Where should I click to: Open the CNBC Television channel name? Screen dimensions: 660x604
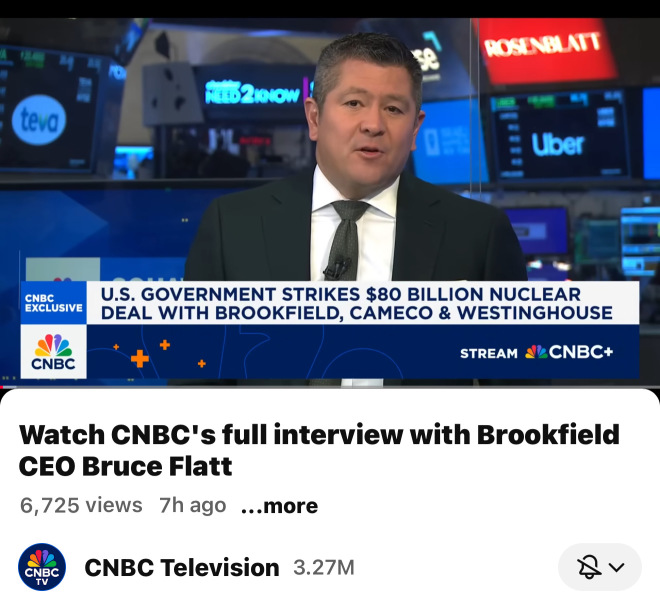[182, 567]
